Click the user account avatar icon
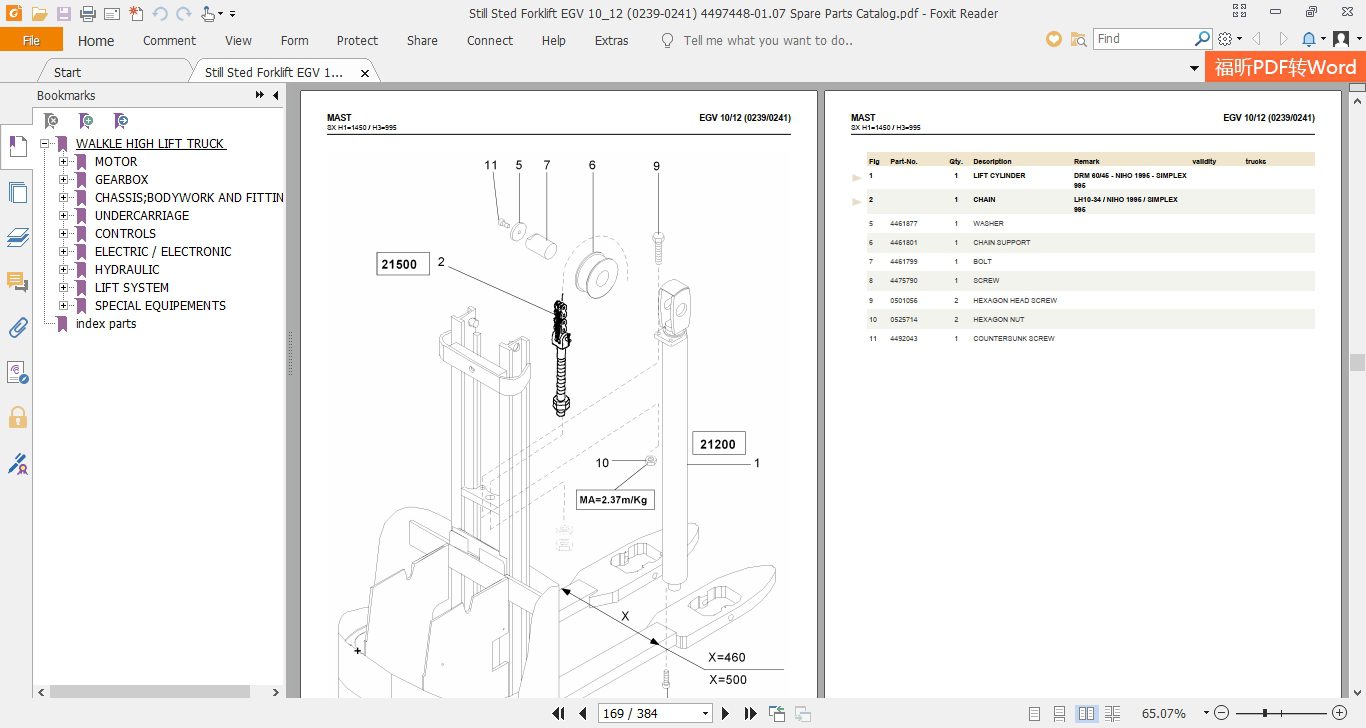 point(1341,39)
